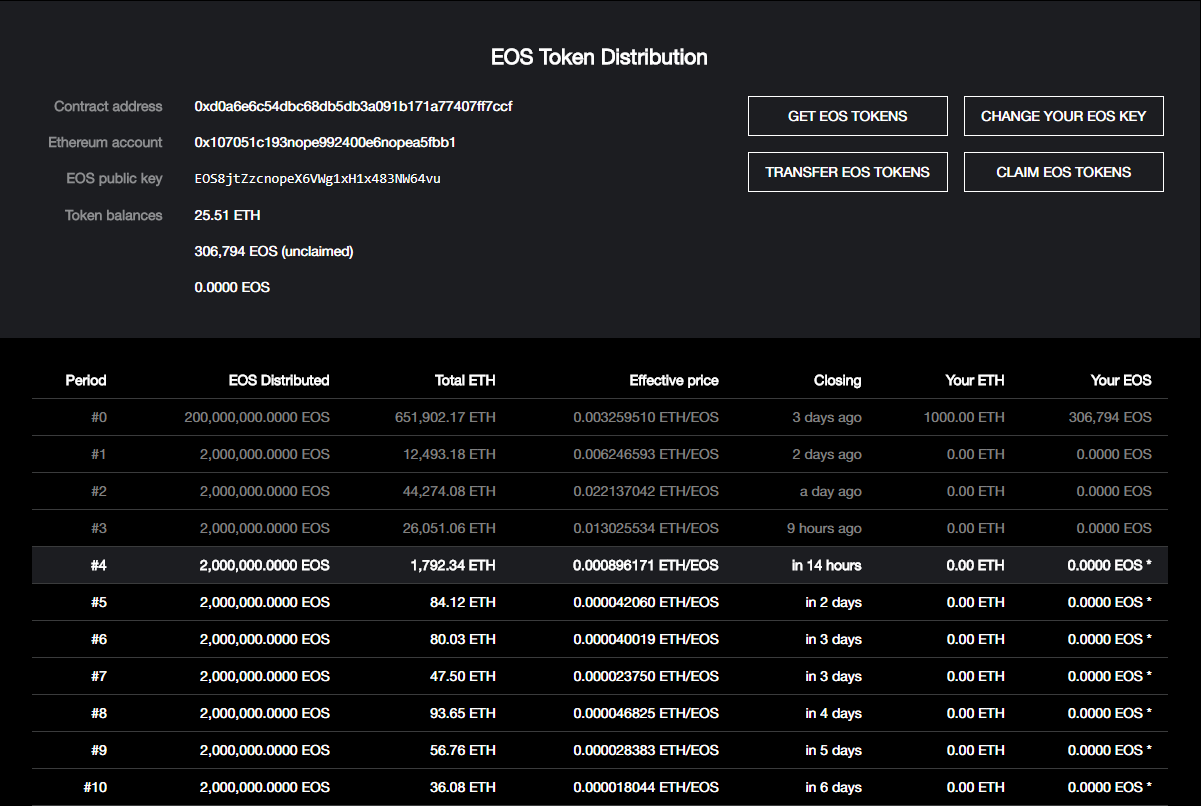Image resolution: width=1201 pixels, height=806 pixels.
Task: Click the 3 days ago closing cell
Action: [826, 417]
